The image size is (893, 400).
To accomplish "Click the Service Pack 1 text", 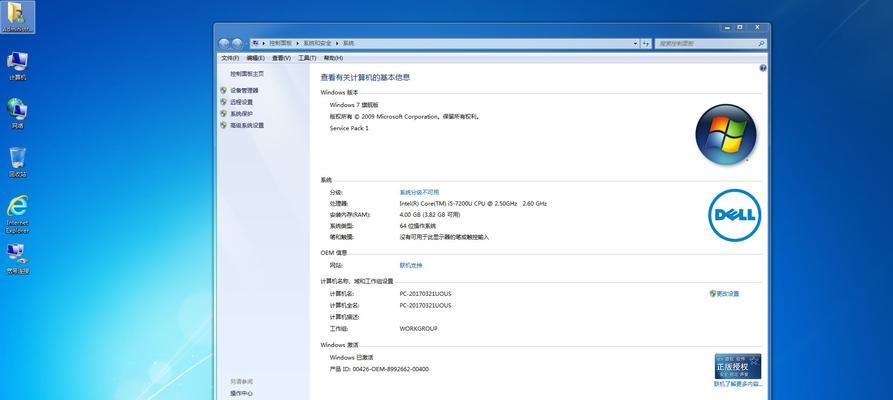I will [349, 129].
